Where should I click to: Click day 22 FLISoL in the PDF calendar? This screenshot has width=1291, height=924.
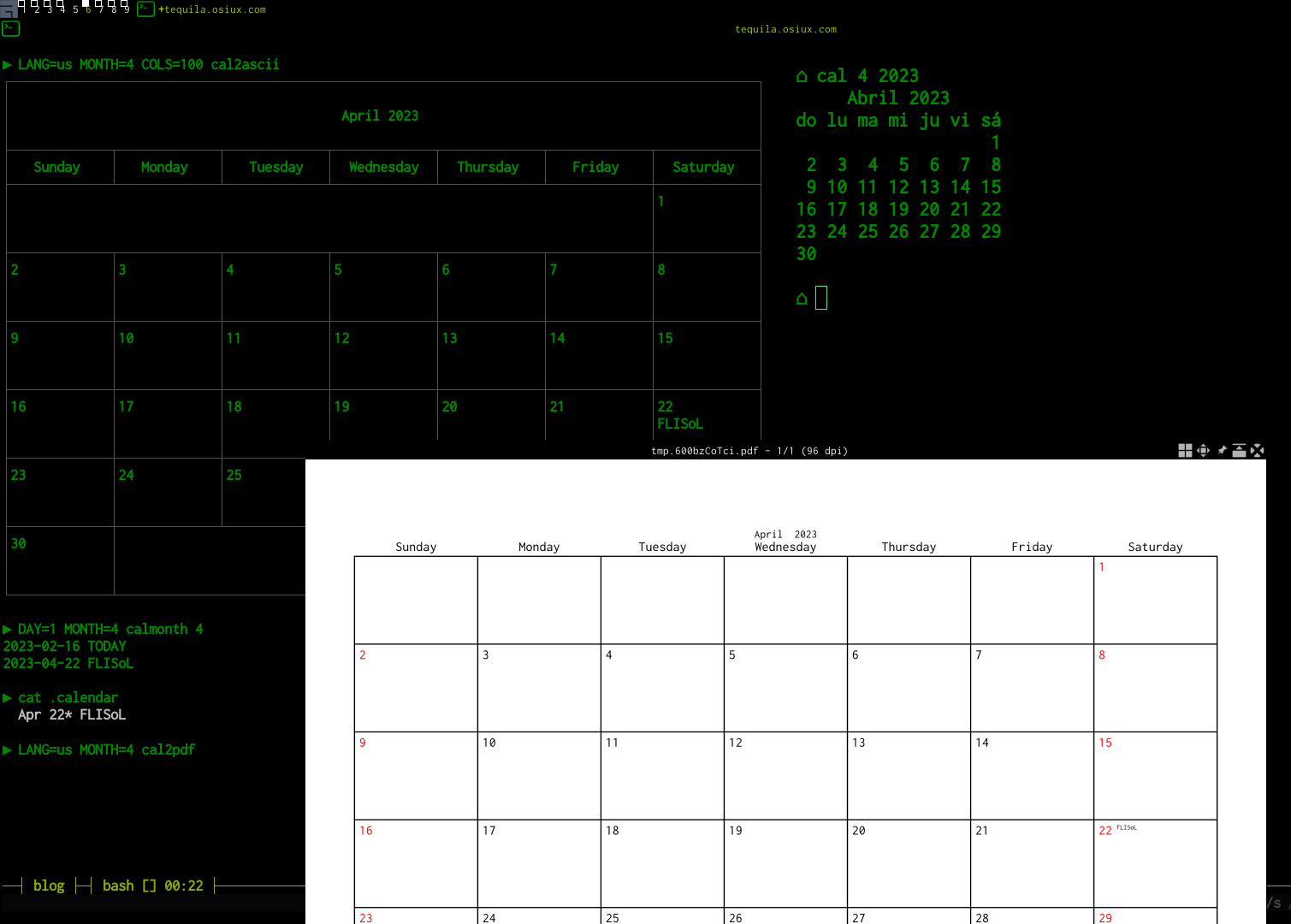pyautogui.click(x=1118, y=830)
